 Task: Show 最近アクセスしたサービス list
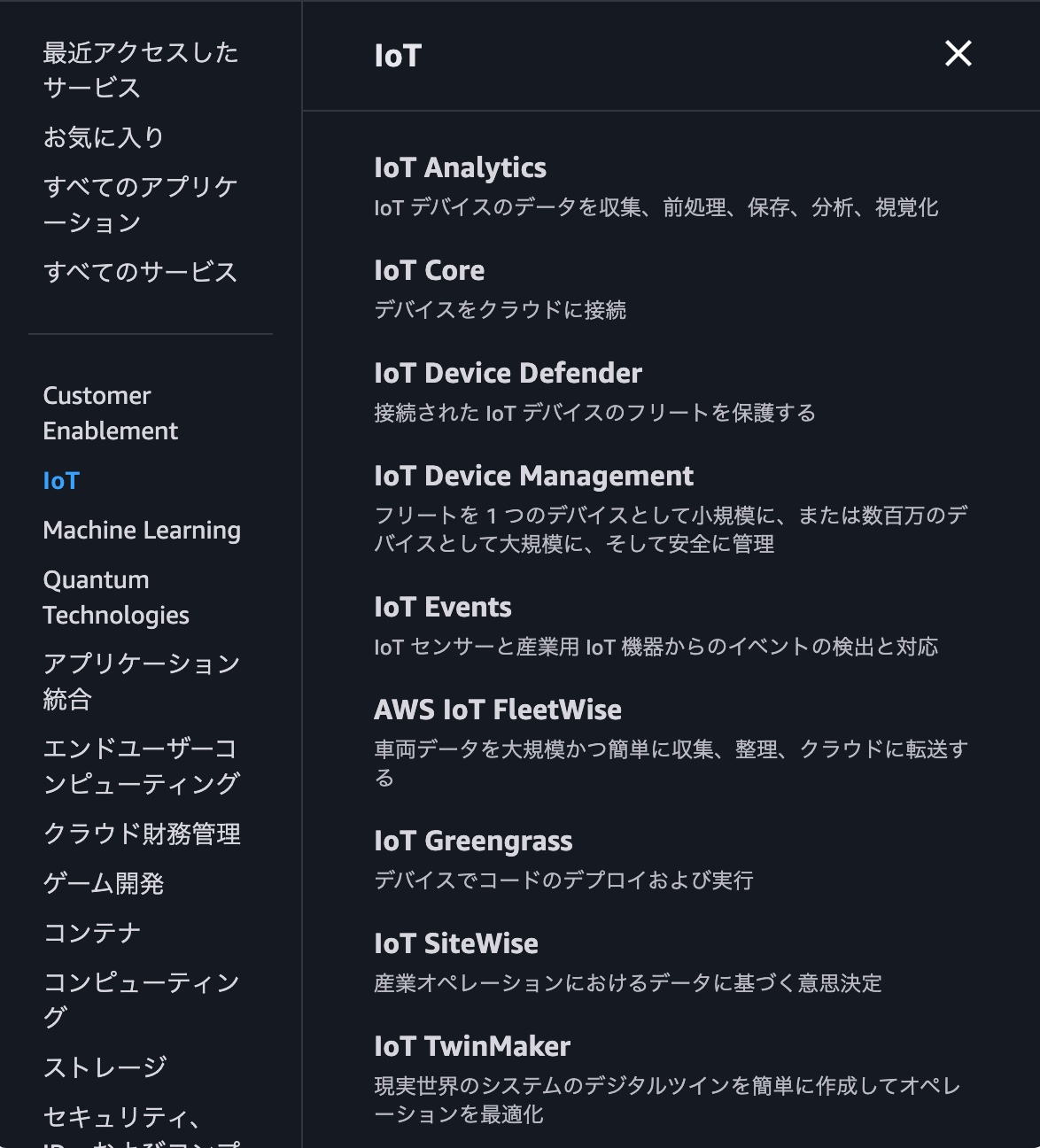coord(140,70)
